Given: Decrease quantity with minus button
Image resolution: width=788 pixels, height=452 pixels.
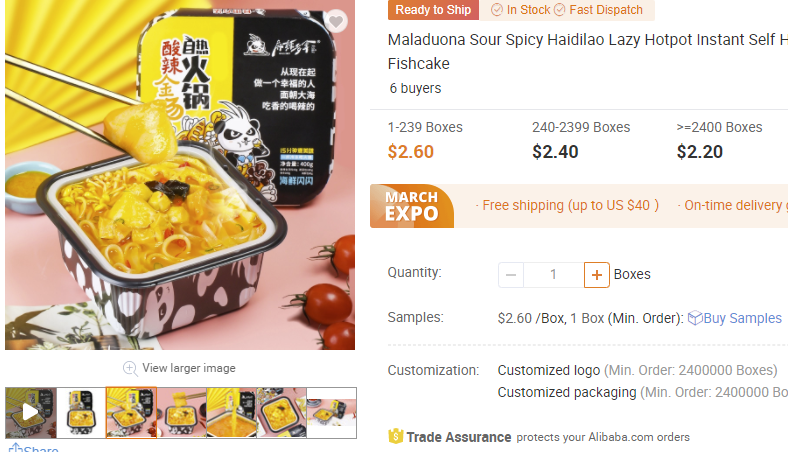Looking at the screenshot, I should pyautogui.click(x=511, y=275).
